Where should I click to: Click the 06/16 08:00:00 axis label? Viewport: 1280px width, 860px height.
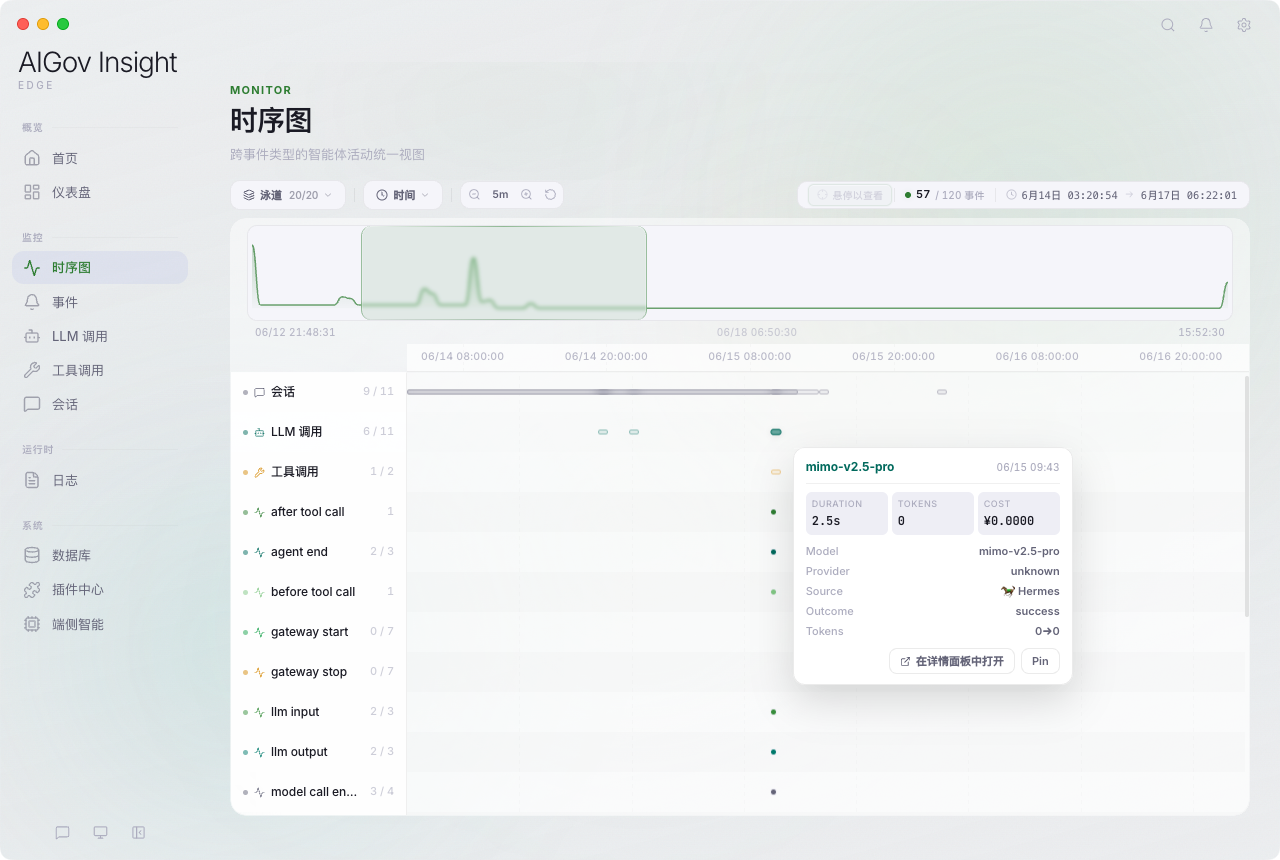pos(1037,356)
